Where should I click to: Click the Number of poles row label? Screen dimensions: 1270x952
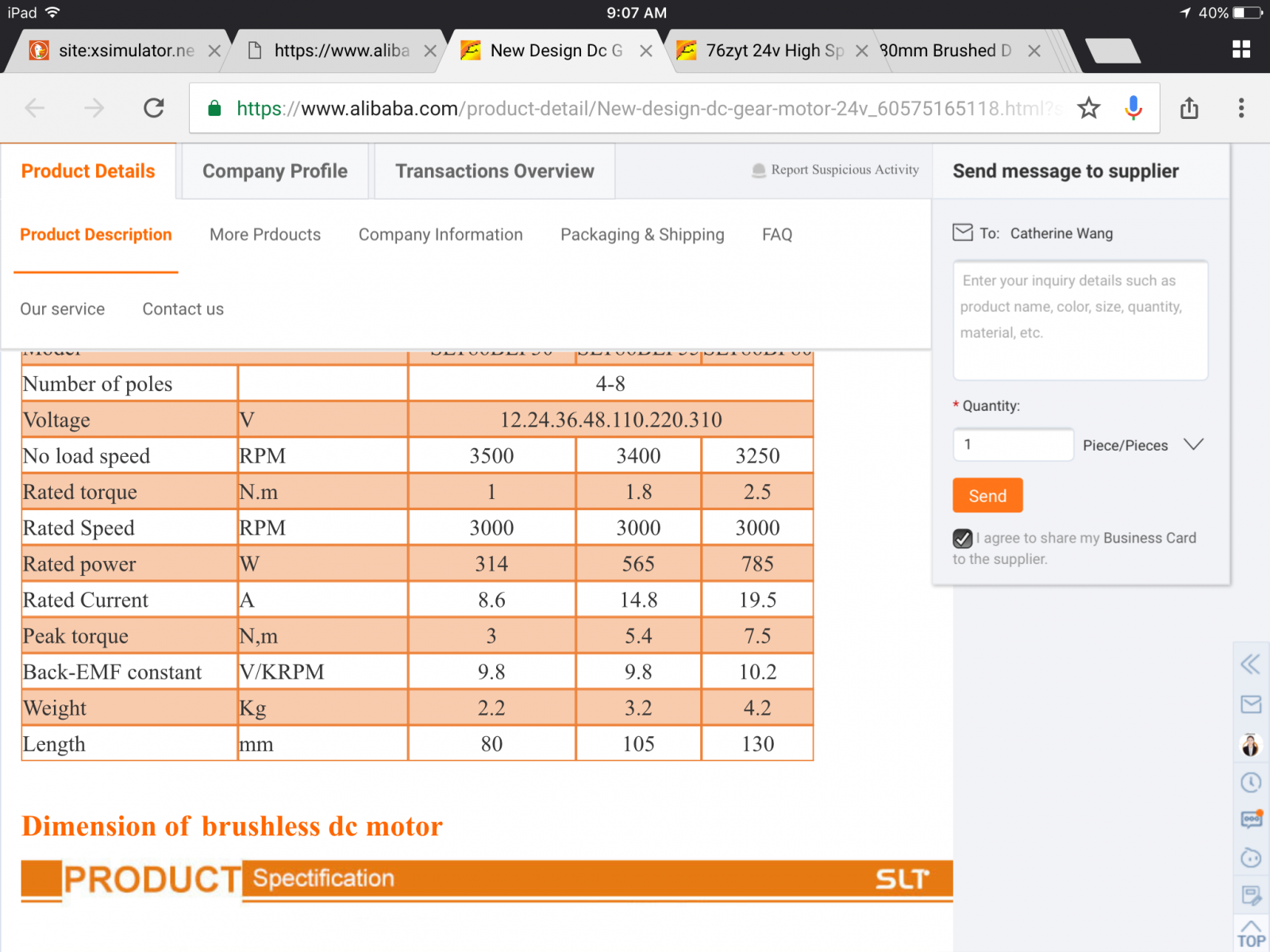tap(98, 384)
